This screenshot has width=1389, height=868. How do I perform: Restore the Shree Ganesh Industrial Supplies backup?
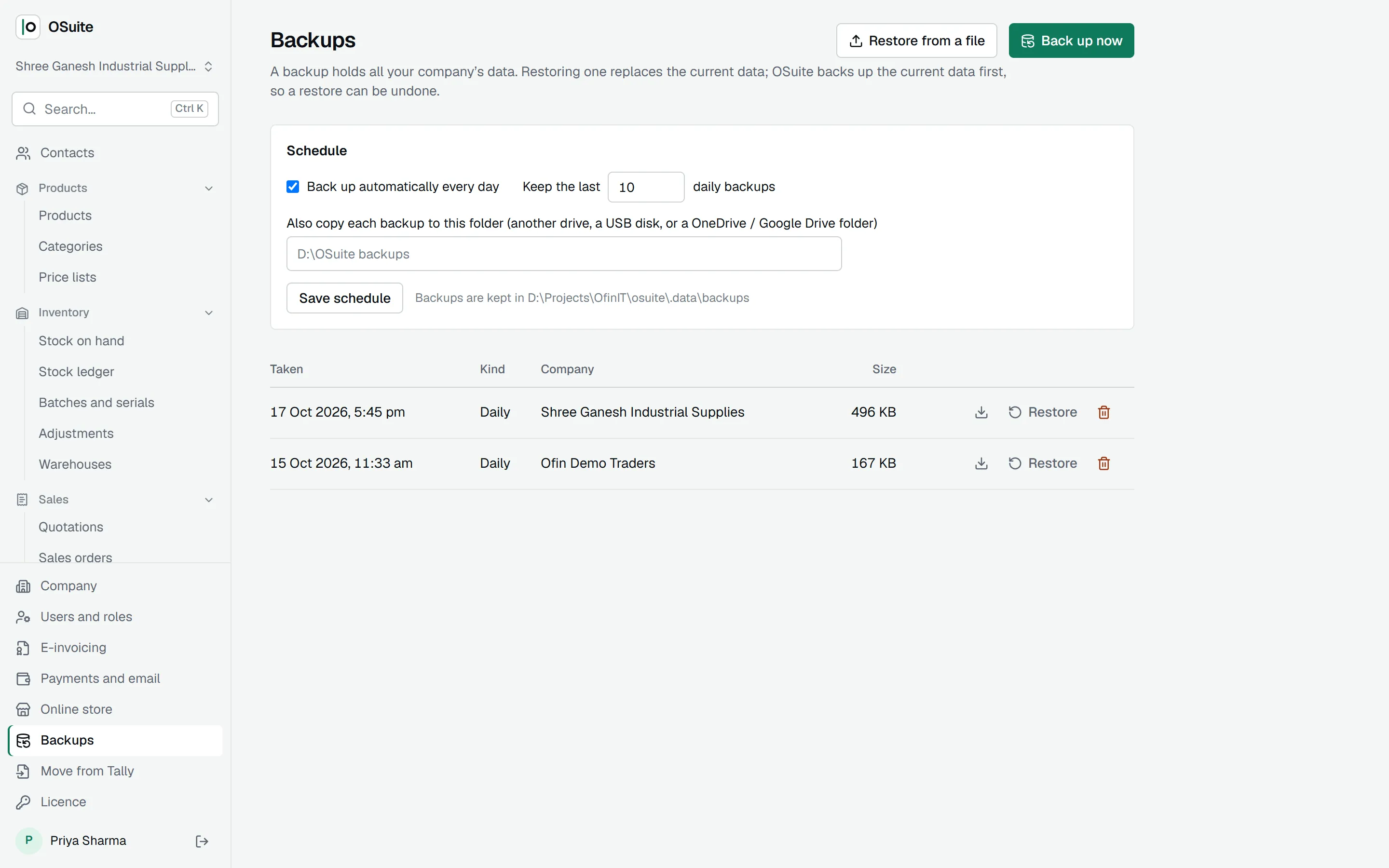1042,412
